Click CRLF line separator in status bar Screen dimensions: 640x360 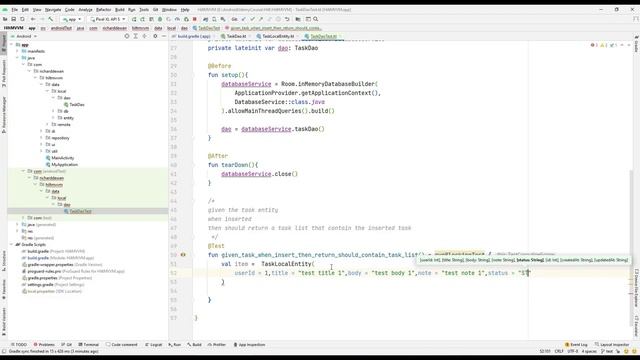pos(559,351)
